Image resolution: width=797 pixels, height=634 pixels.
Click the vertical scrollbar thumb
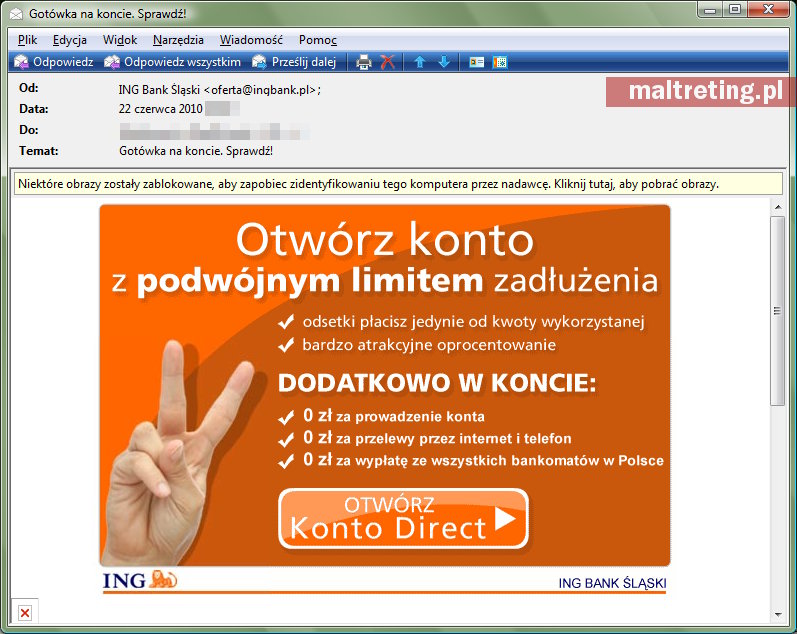(x=777, y=311)
